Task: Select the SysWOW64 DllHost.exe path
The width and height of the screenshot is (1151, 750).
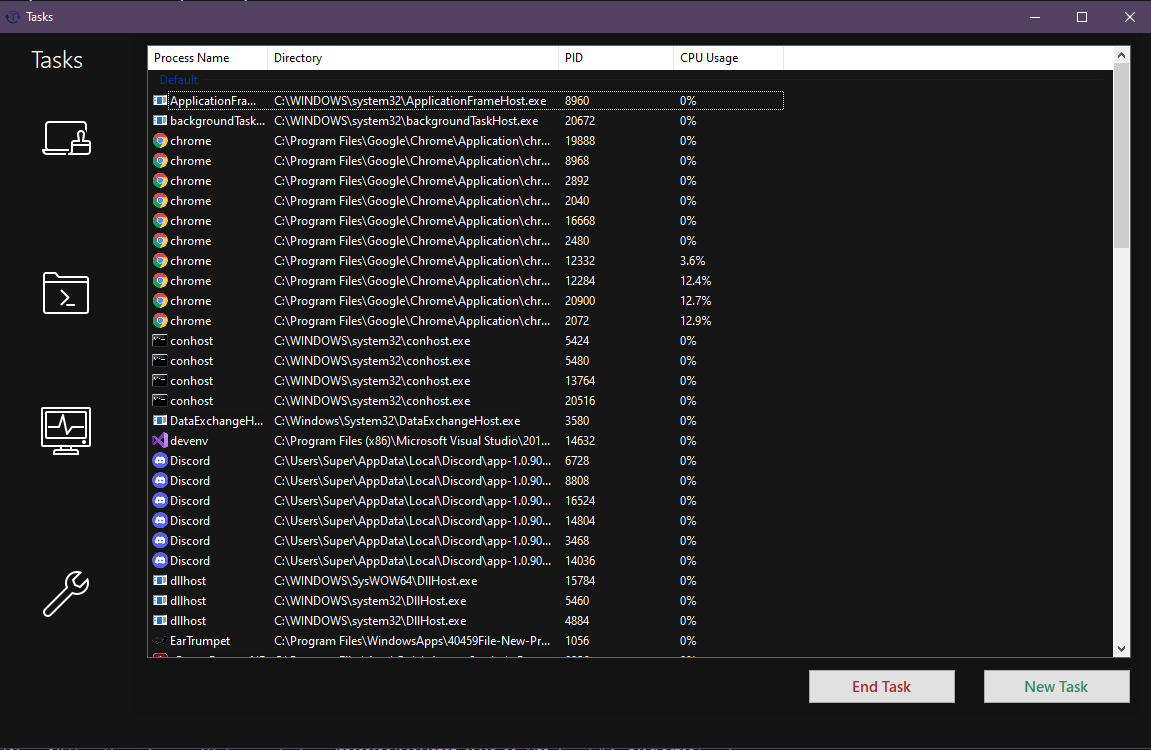Action: [x=376, y=580]
